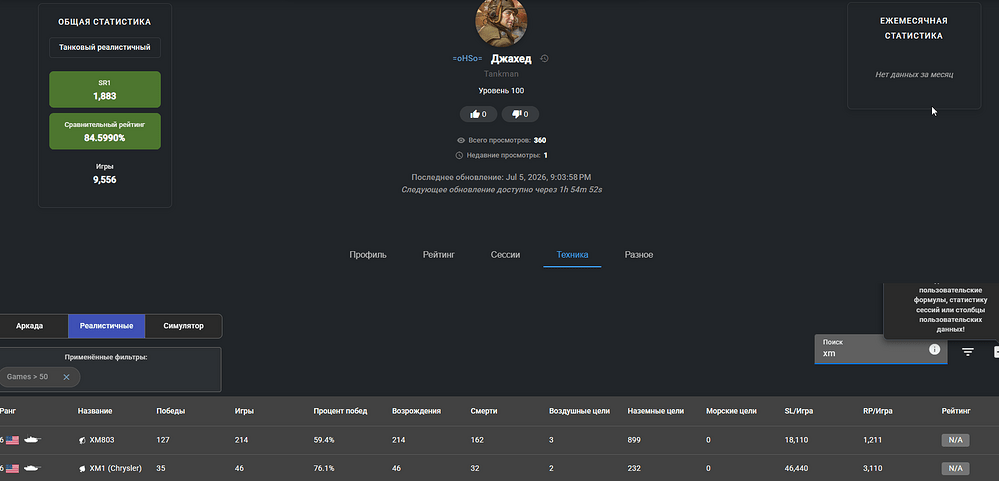Click the Games > 50 filter chip
Viewport: 999px width, 481px height.
pyautogui.click(x=39, y=377)
